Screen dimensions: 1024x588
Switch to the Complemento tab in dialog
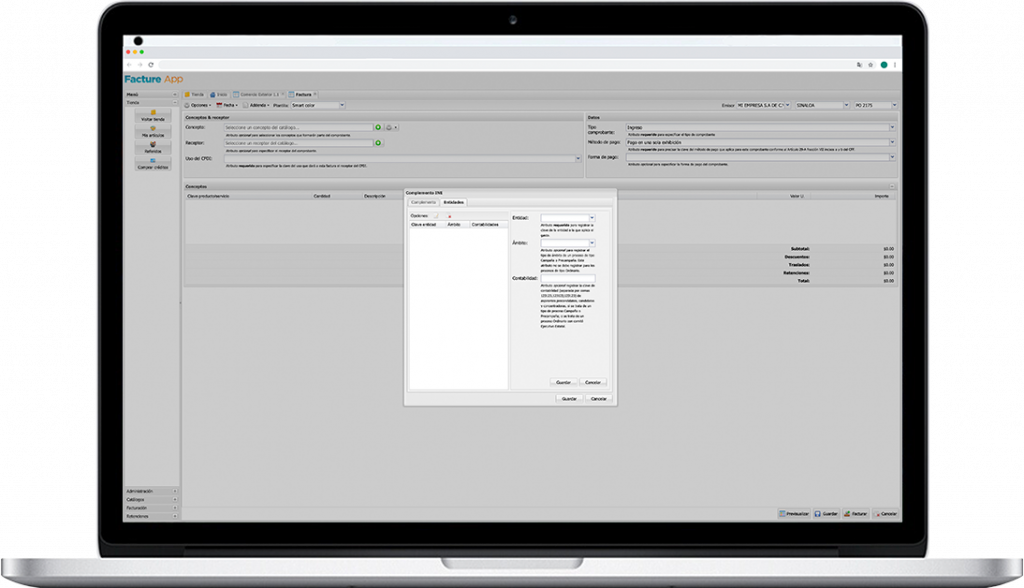point(423,202)
